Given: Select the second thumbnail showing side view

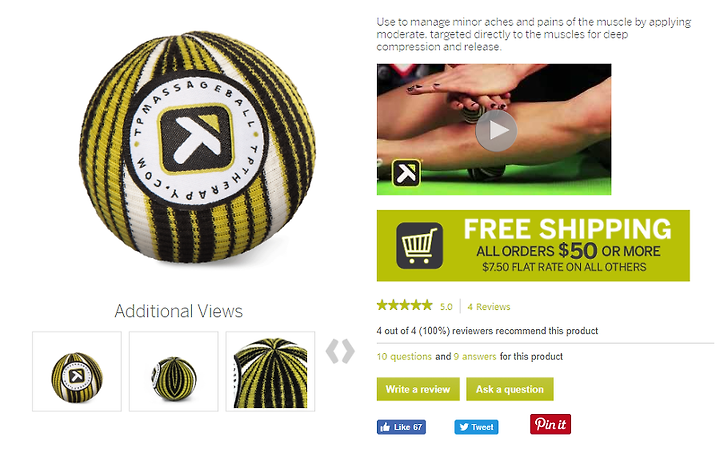Looking at the screenshot, I should click(174, 371).
